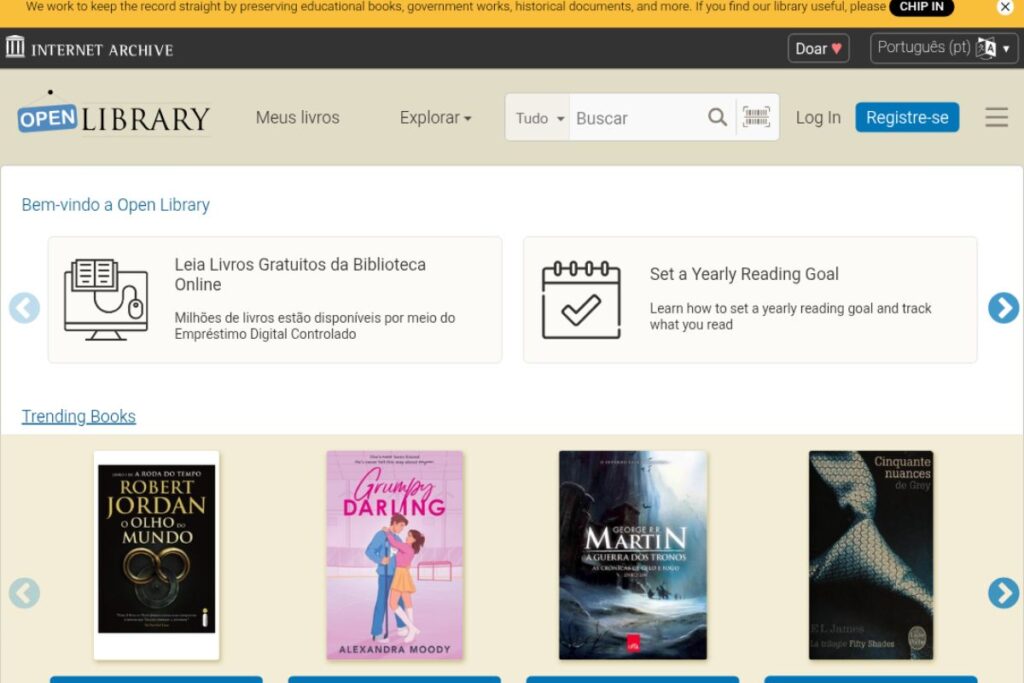Focus the Buscar search field

click(x=637, y=118)
